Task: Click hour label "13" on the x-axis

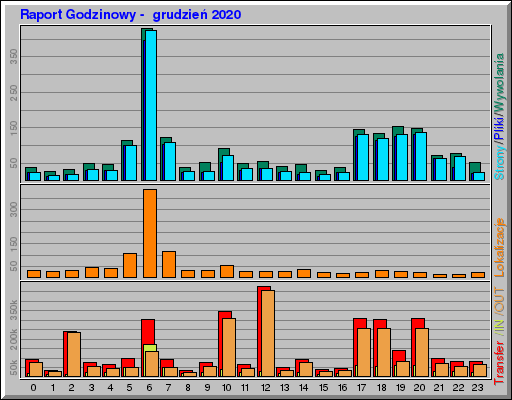Action: [284, 388]
